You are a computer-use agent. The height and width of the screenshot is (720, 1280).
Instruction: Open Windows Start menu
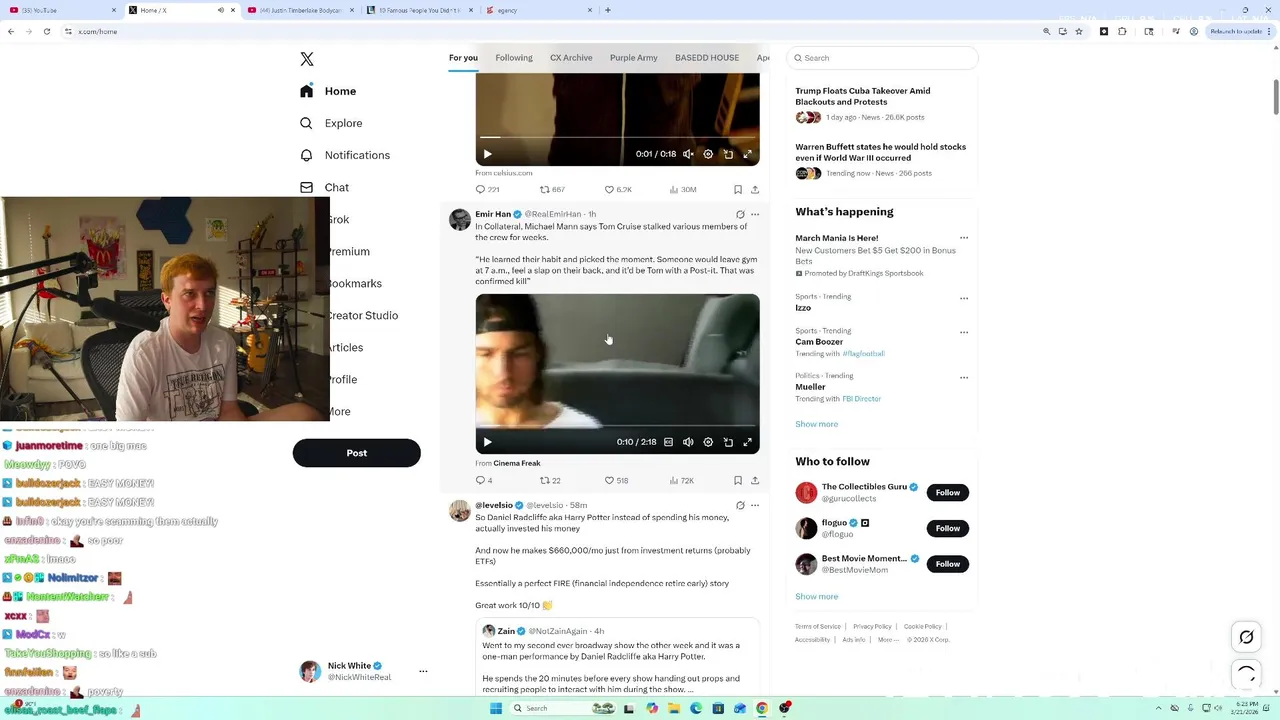[495, 708]
